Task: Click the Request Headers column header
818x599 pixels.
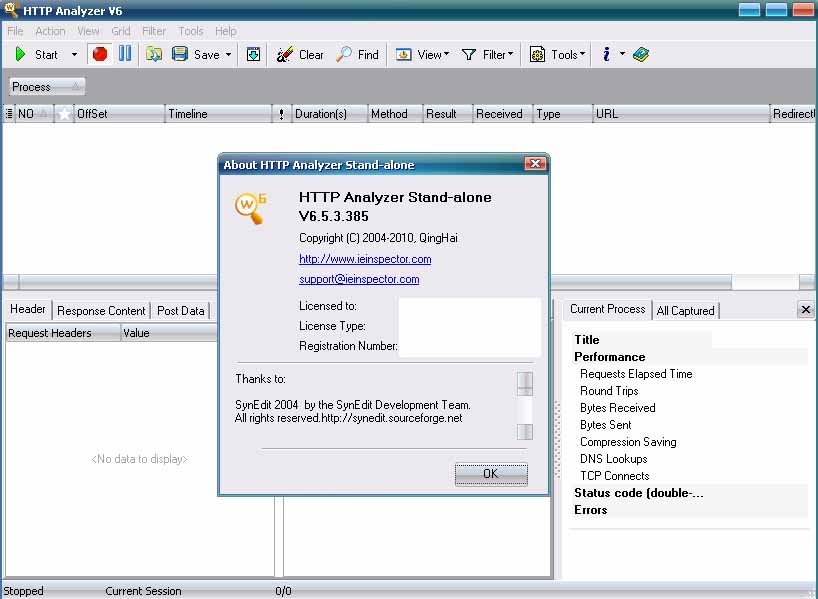Action: [63, 333]
